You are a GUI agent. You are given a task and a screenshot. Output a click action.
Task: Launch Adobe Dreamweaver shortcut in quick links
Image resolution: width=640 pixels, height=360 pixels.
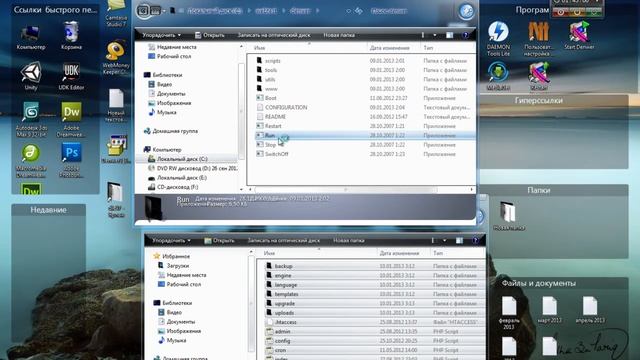pyautogui.click(x=71, y=119)
